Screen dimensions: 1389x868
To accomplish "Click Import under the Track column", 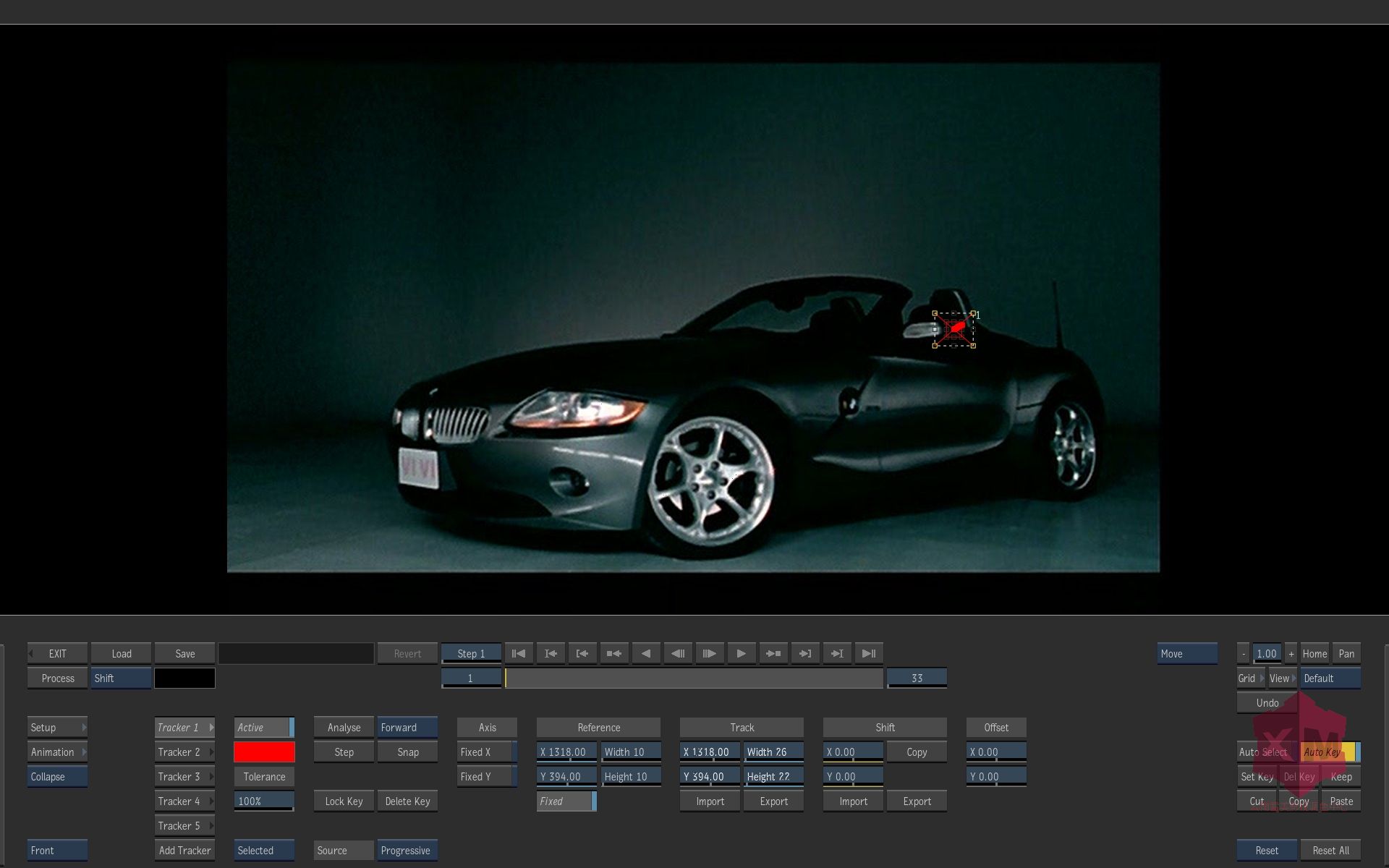I will coord(710,801).
